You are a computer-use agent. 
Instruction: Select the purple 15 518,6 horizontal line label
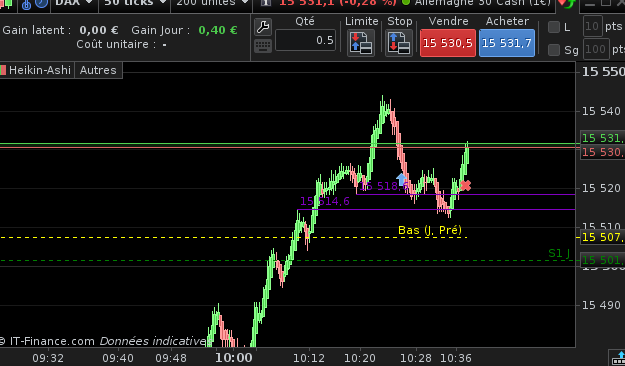pos(384,186)
